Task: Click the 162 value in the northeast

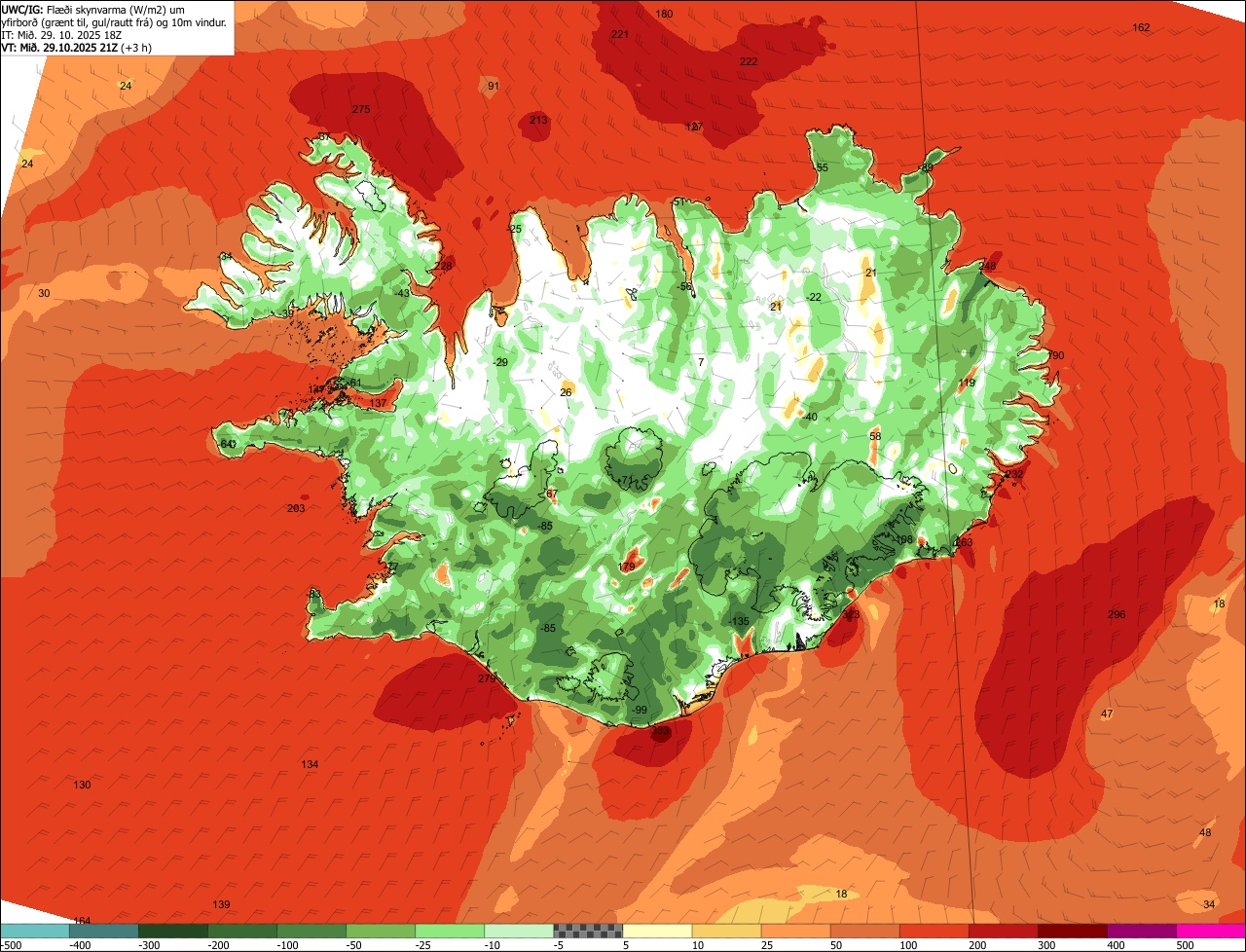Action: click(1141, 27)
